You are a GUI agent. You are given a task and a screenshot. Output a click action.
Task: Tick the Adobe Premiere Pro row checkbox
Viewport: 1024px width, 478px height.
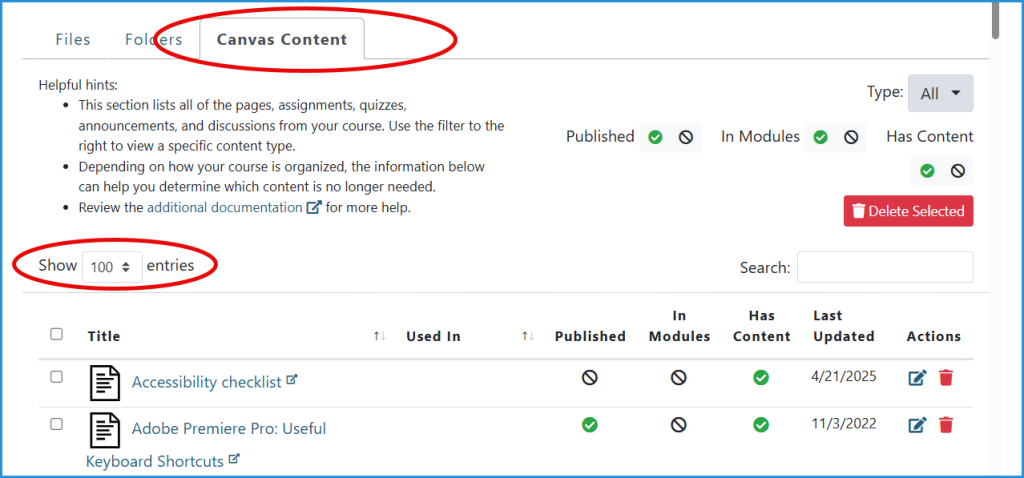[x=56, y=424]
